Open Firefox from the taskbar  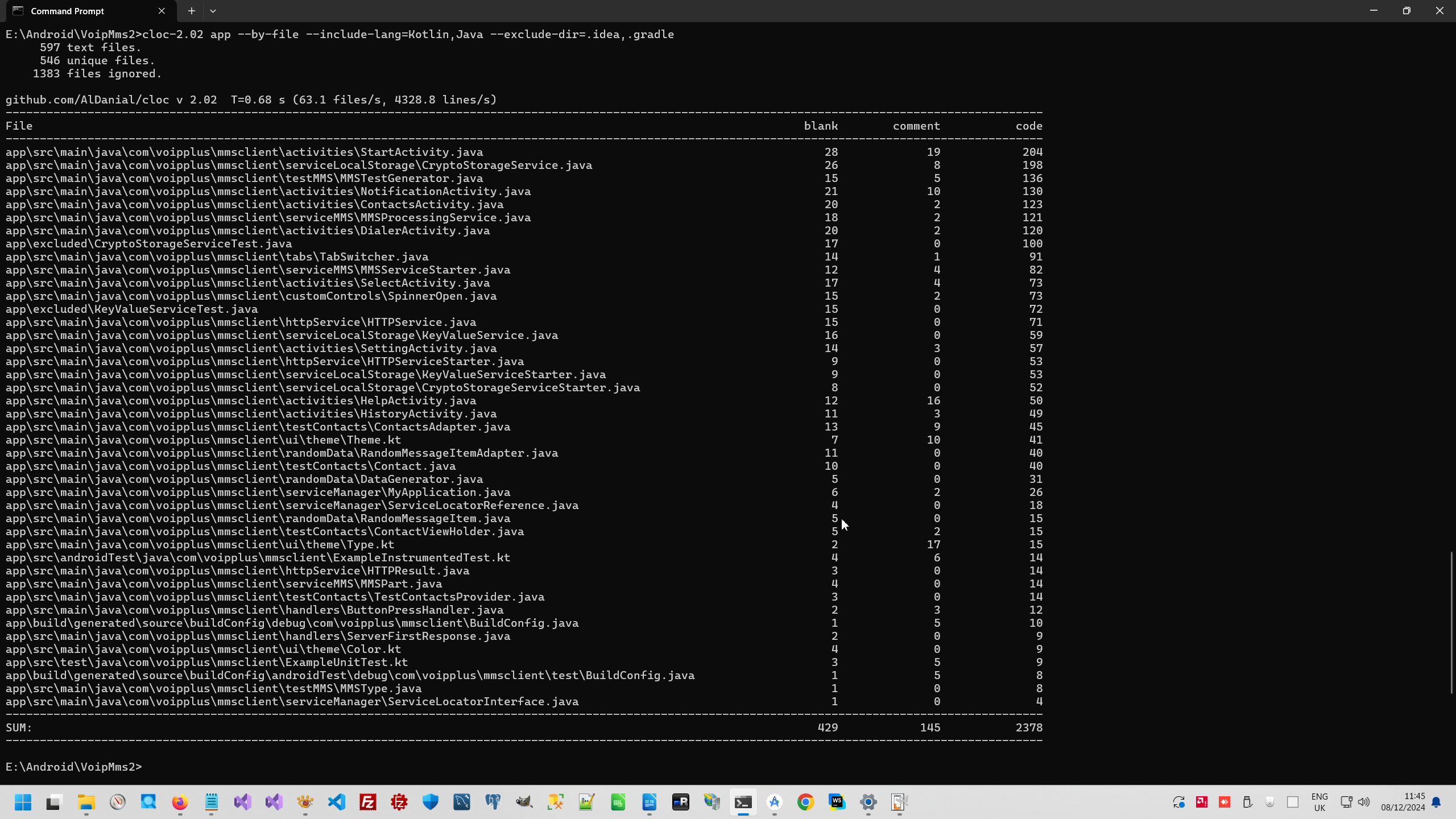[180, 802]
